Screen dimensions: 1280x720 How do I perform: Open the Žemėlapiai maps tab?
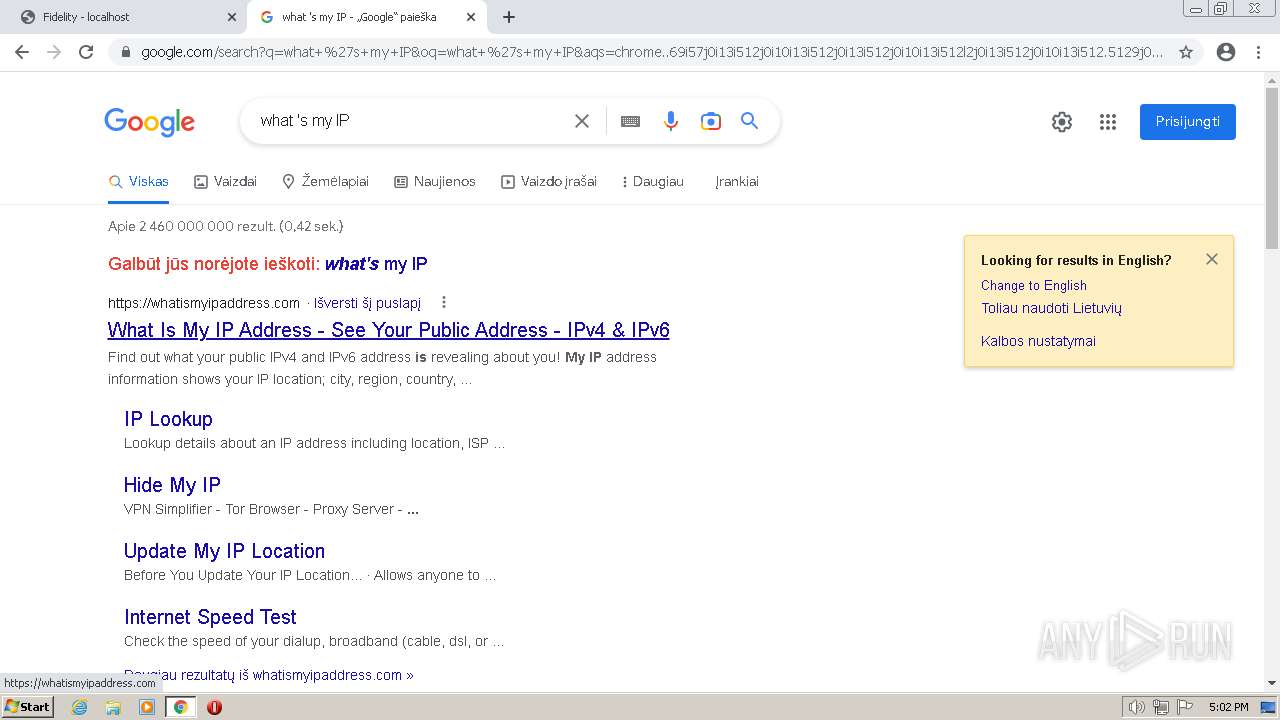pos(325,182)
